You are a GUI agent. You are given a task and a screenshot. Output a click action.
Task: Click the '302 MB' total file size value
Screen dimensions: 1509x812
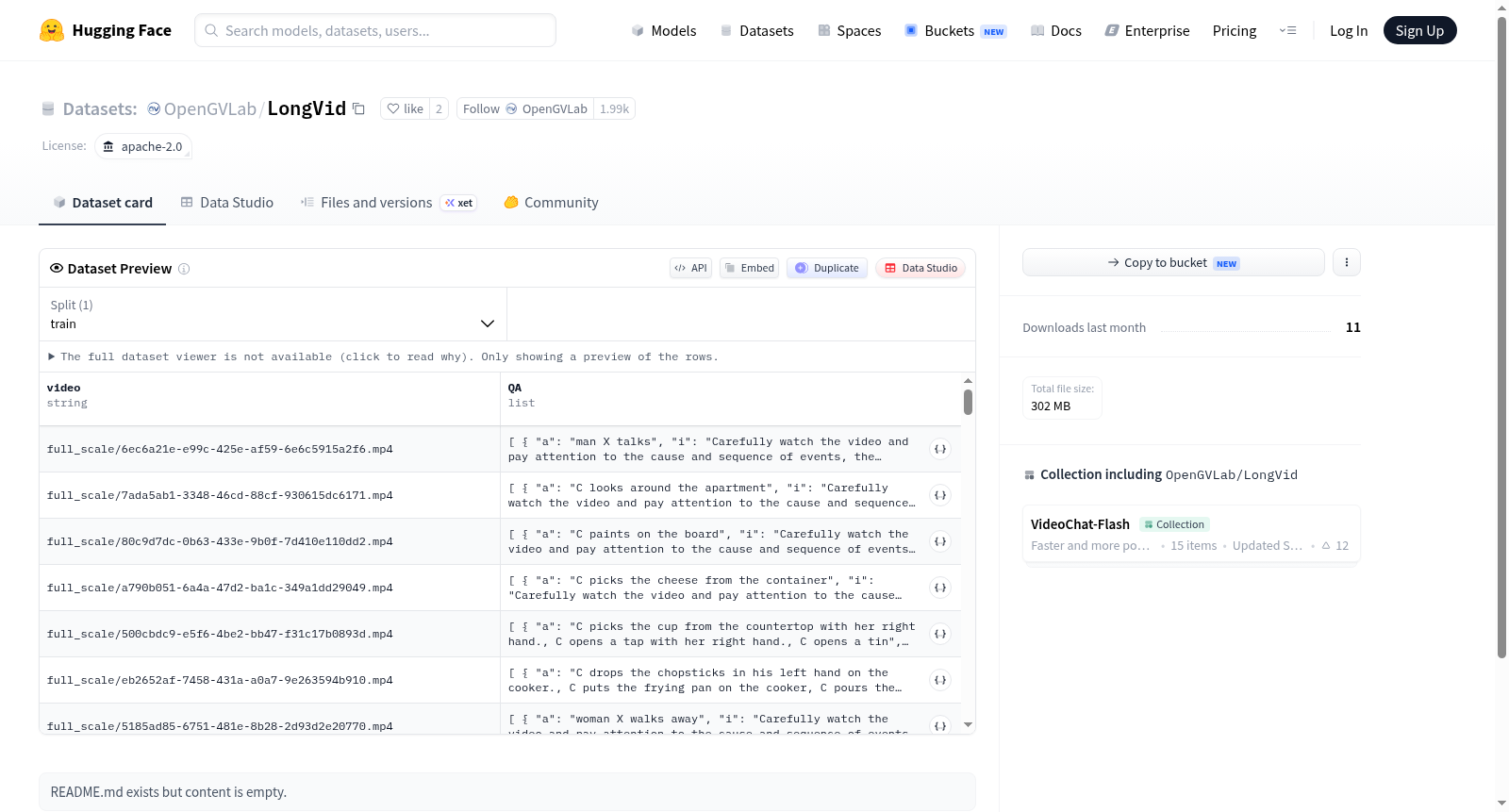pos(1051,406)
